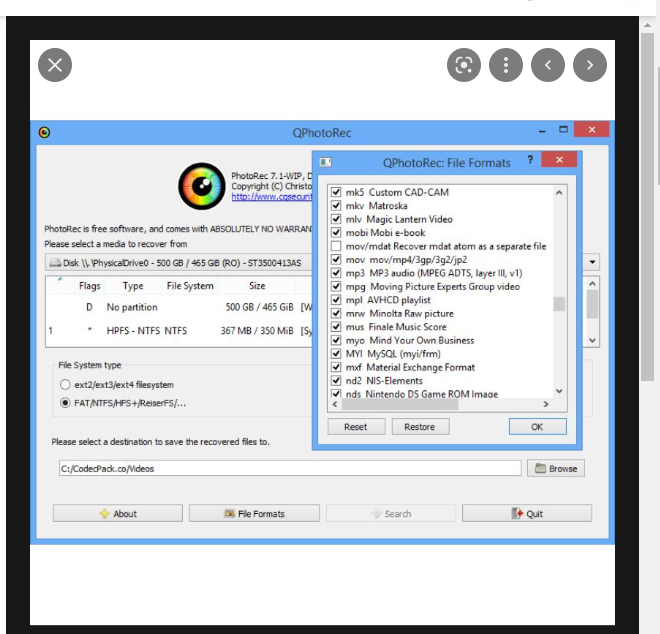Click the Reset button

click(x=356, y=427)
